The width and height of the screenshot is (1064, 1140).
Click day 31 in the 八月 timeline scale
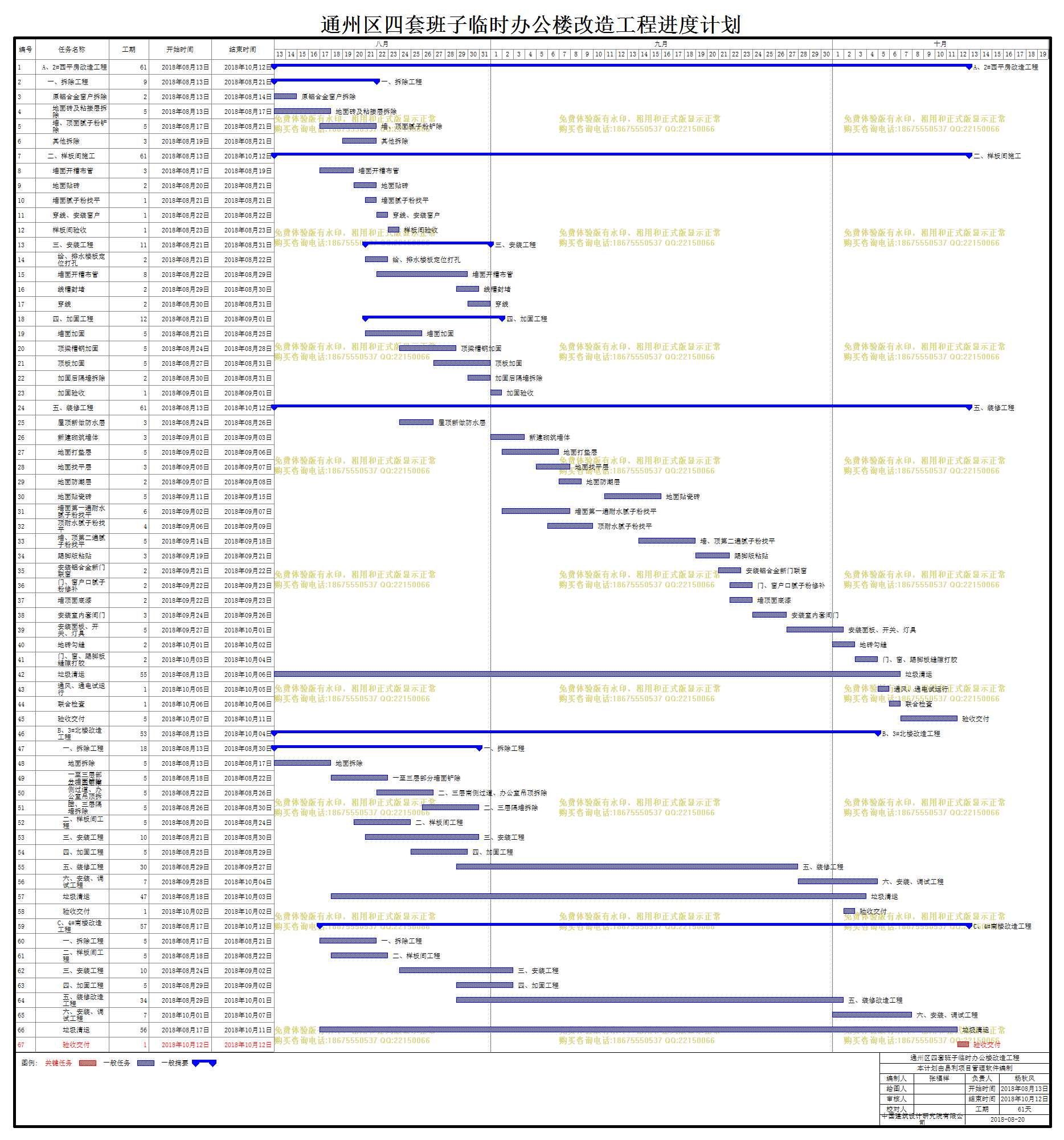click(484, 54)
